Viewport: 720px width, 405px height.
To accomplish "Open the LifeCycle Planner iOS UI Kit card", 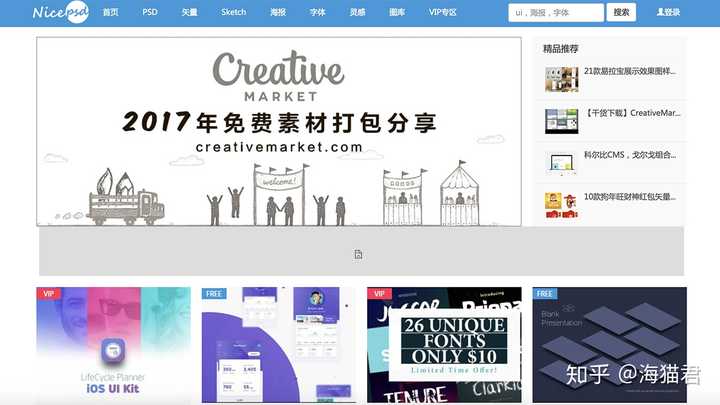I will click(113, 345).
